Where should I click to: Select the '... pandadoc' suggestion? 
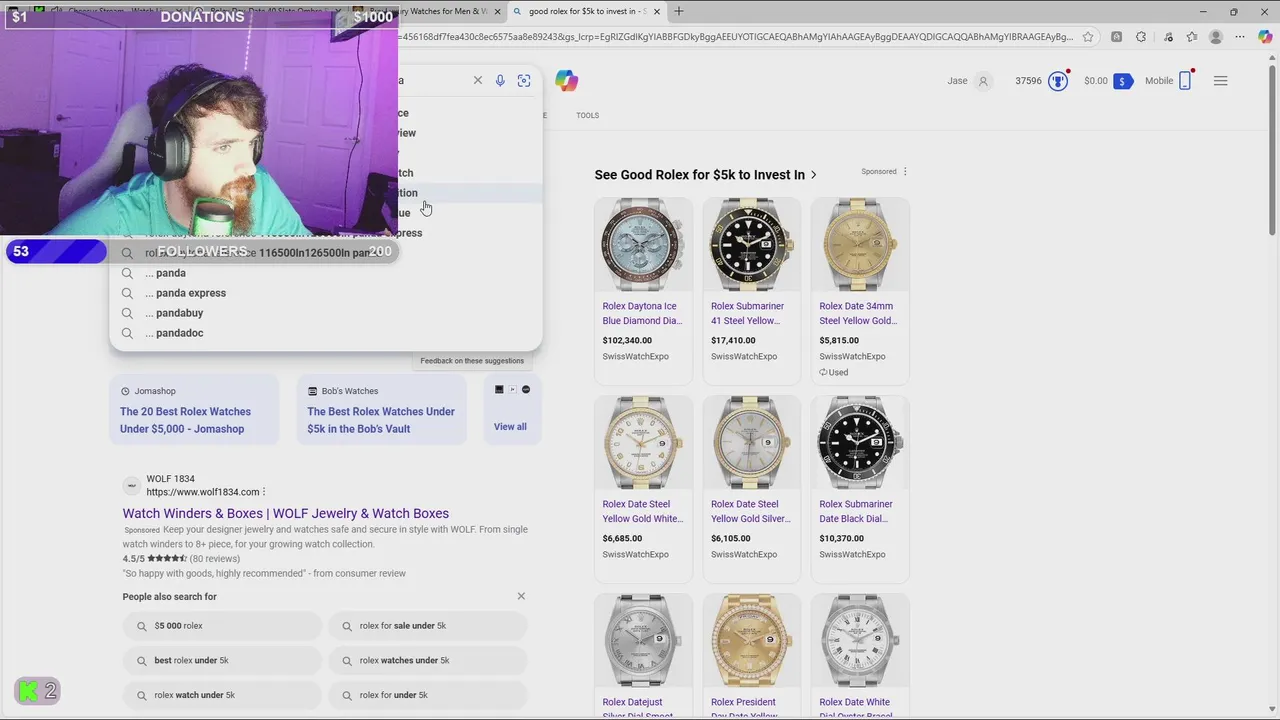[326, 333]
